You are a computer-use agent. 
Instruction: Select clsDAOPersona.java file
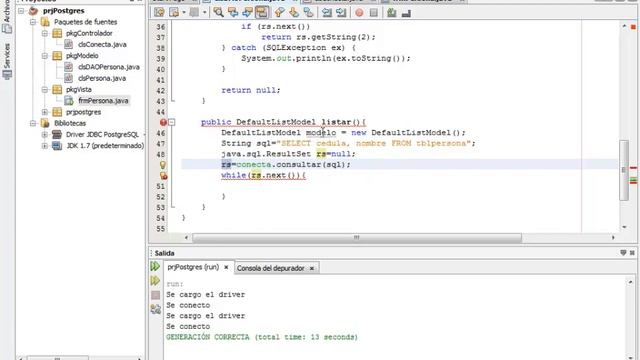click(x=109, y=67)
